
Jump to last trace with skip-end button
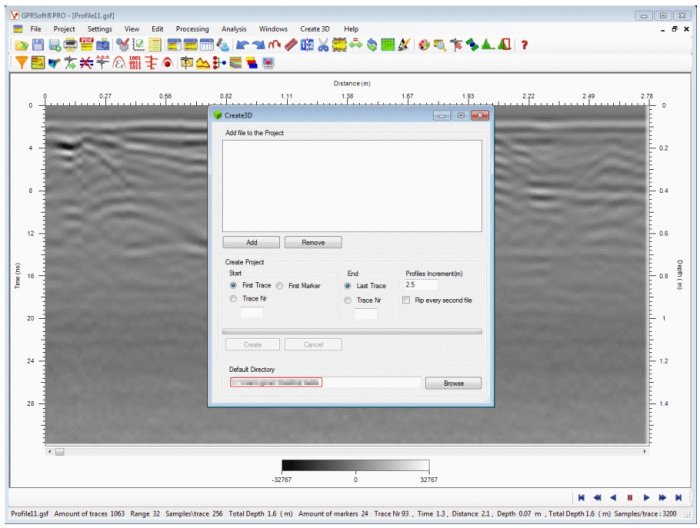click(x=678, y=496)
